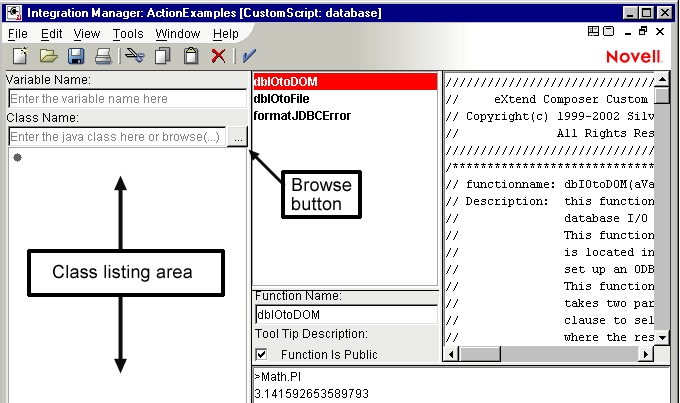Click the code pane's down scroll arrow
Viewport: 680px width, 403px height.
(x=662, y=337)
